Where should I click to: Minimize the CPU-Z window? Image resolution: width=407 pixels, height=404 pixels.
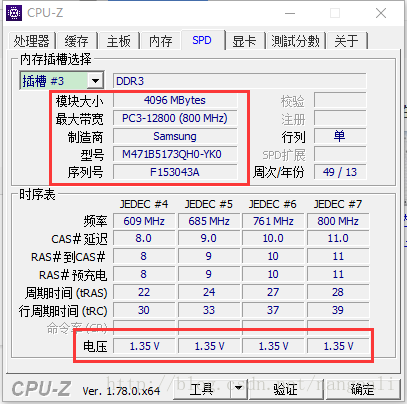[x=290, y=13]
